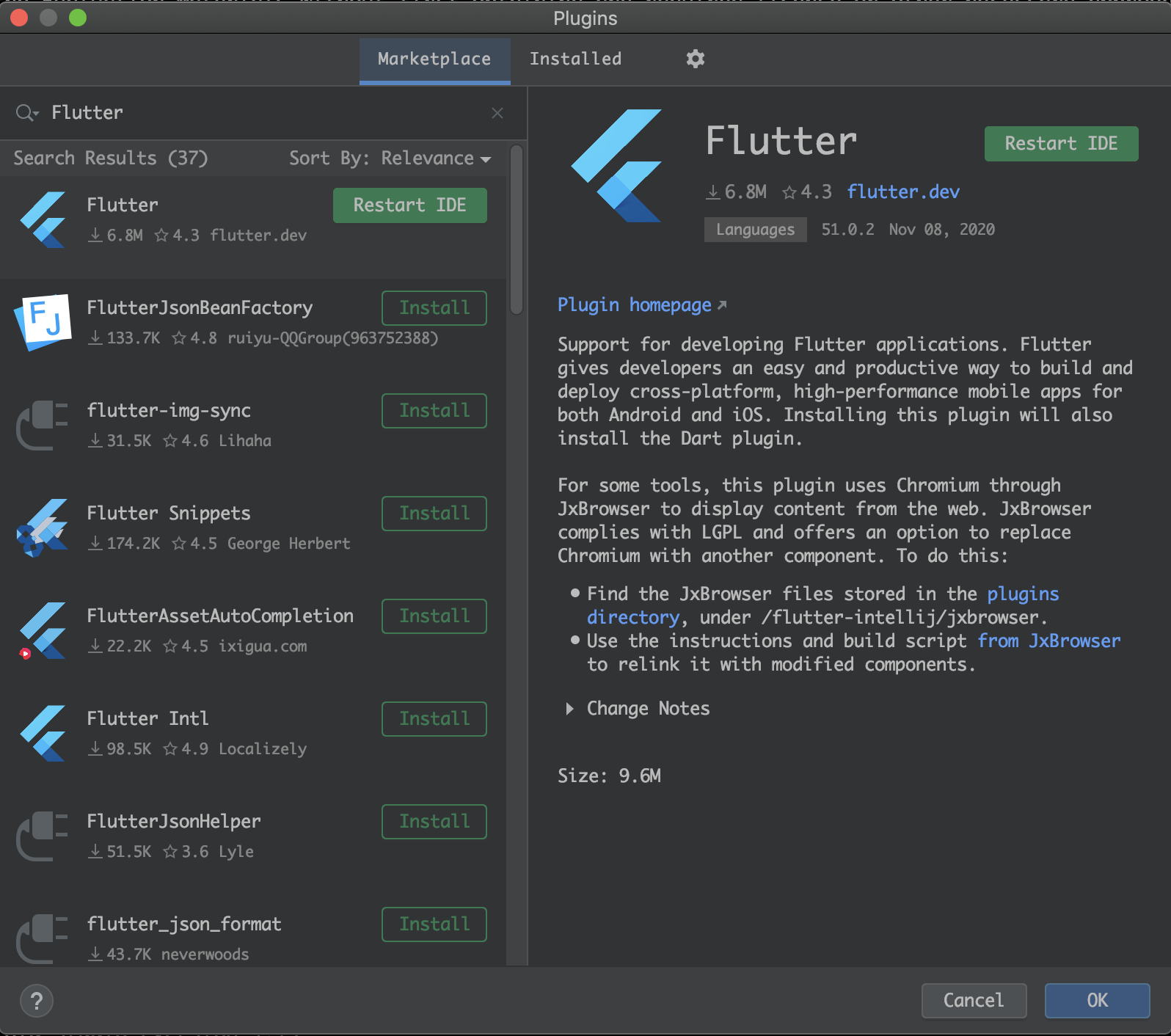Click the star rating in Flutter details header

click(x=807, y=192)
